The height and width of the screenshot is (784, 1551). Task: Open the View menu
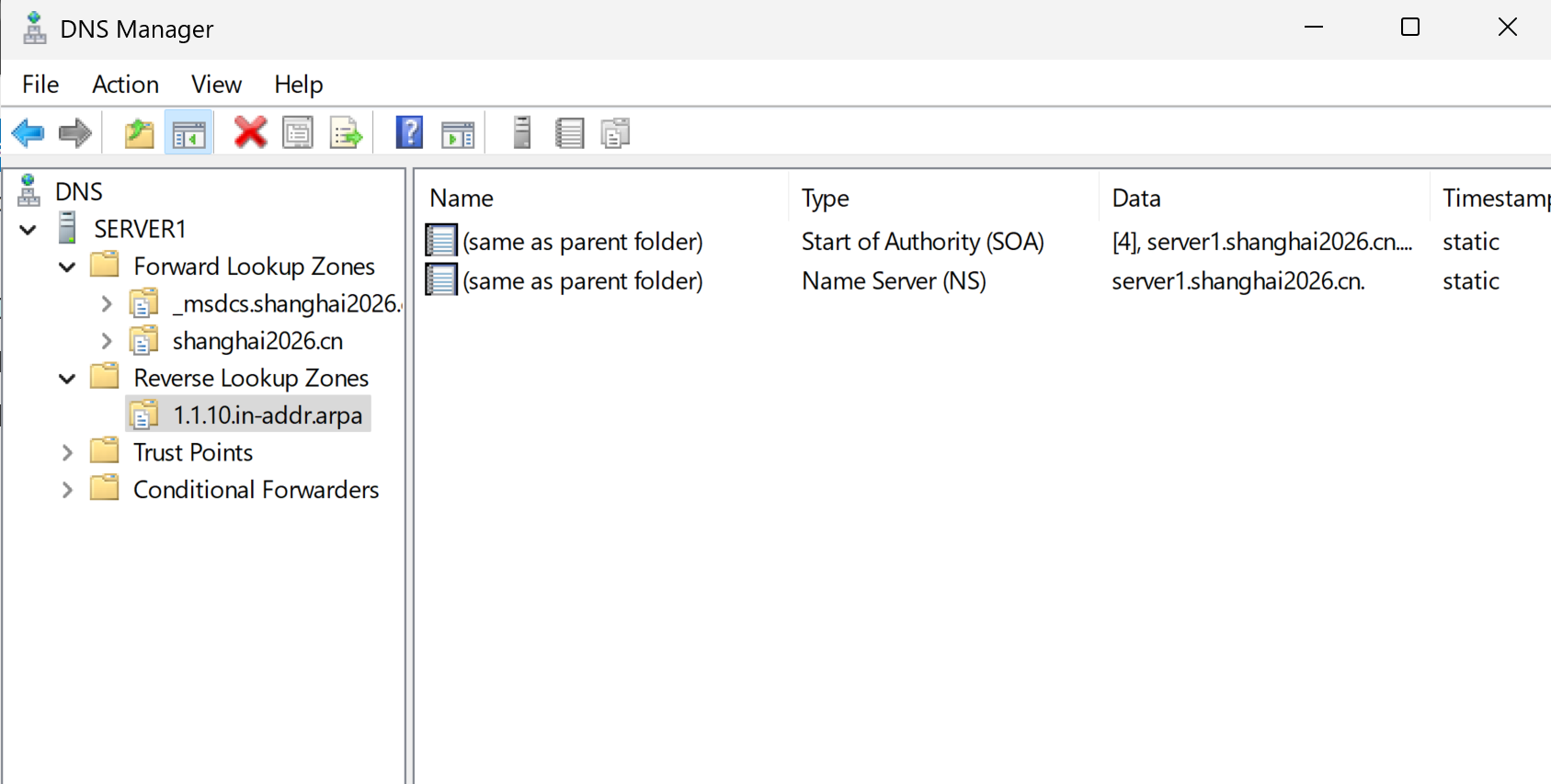point(217,85)
